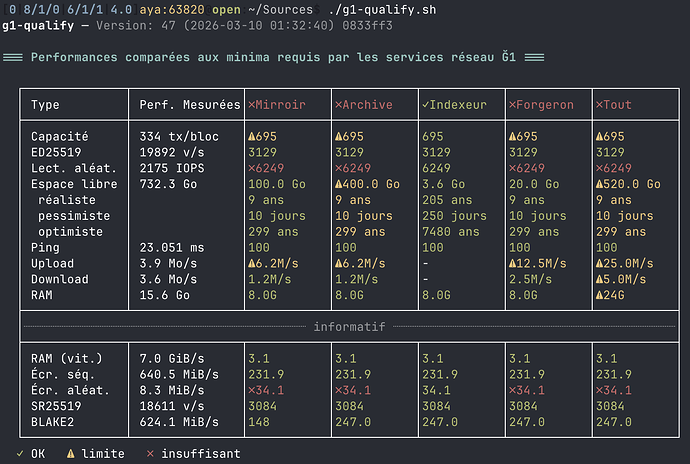Click the red insuffisant cross in legend

pos(150,453)
